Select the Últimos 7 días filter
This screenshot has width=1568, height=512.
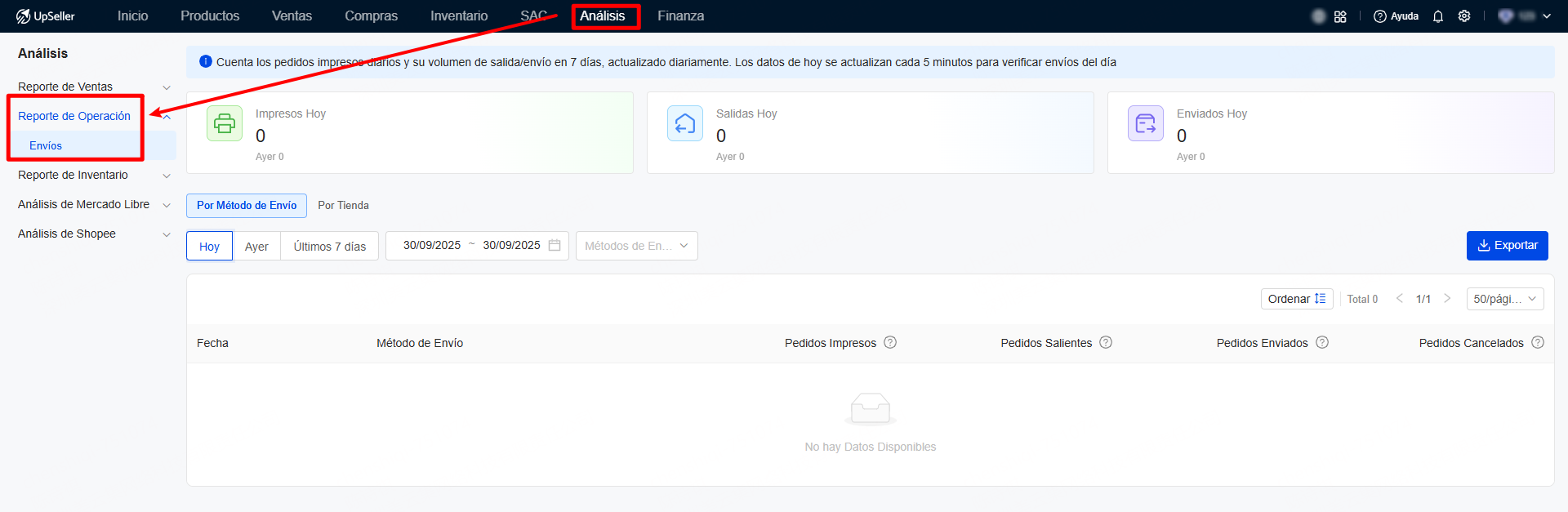pos(329,246)
